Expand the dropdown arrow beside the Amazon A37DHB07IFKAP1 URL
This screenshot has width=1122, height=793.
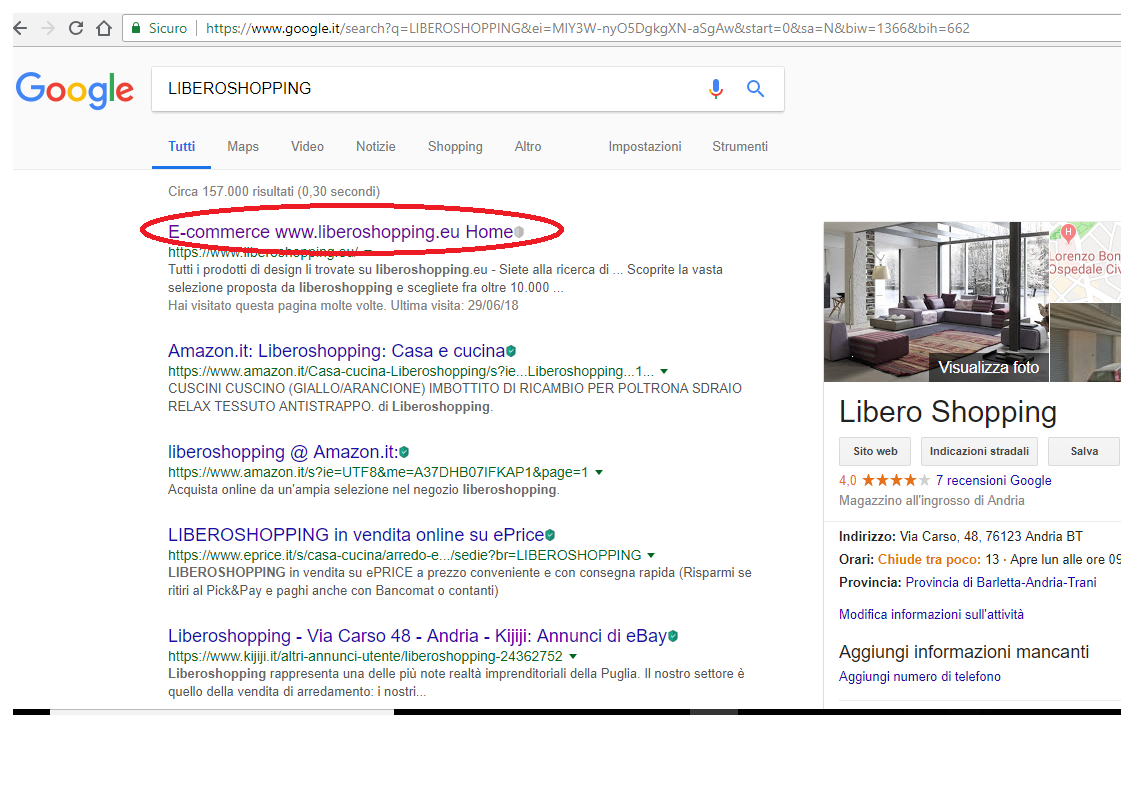(x=599, y=472)
